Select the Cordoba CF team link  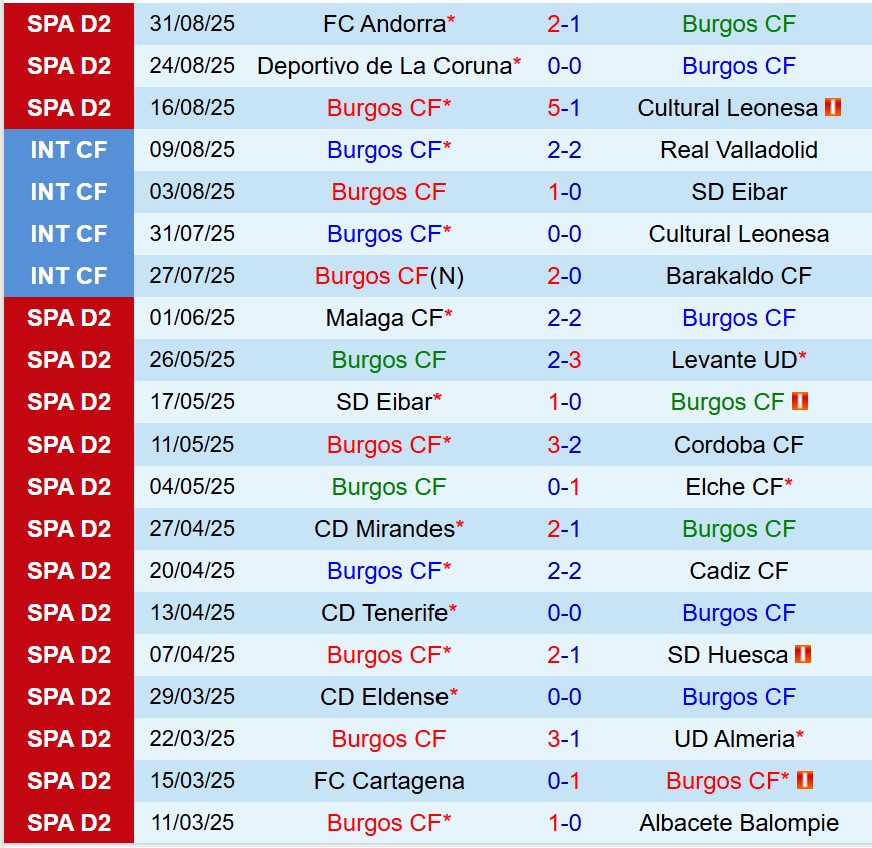739,444
